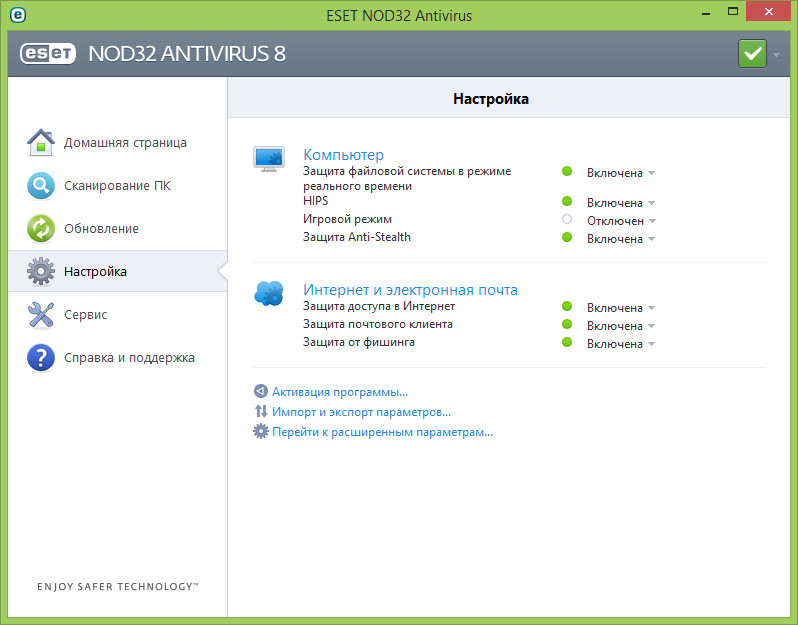Maximize the ESET NOD32 Antivirus window
This screenshot has height=625, width=798.
pos(732,12)
